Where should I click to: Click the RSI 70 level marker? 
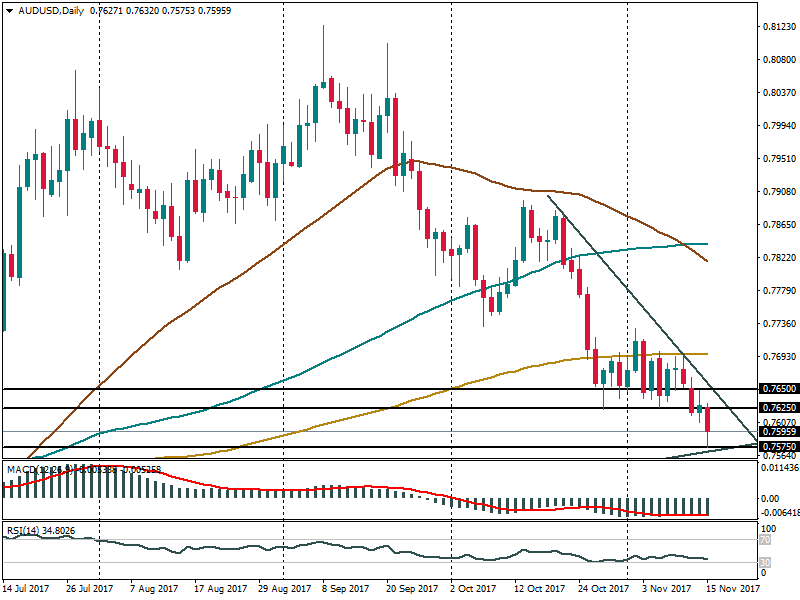[763, 540]
